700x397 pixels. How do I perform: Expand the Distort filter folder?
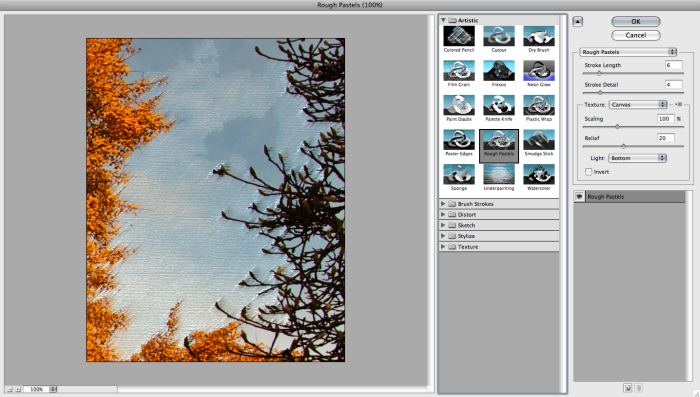[x=443, y=214]
